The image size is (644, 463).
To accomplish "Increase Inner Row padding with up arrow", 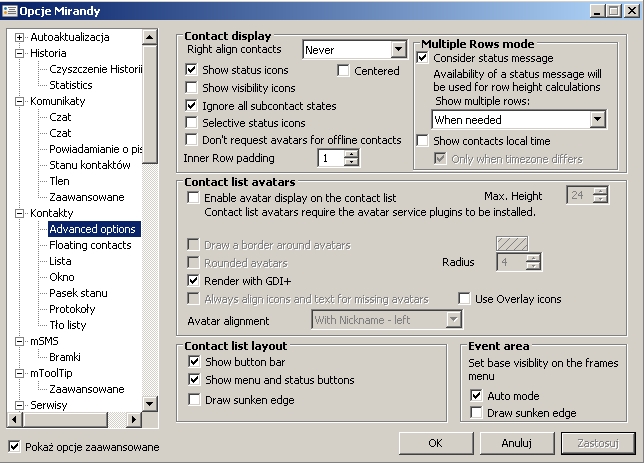I will pyautogui.click(x=351, y=154).
